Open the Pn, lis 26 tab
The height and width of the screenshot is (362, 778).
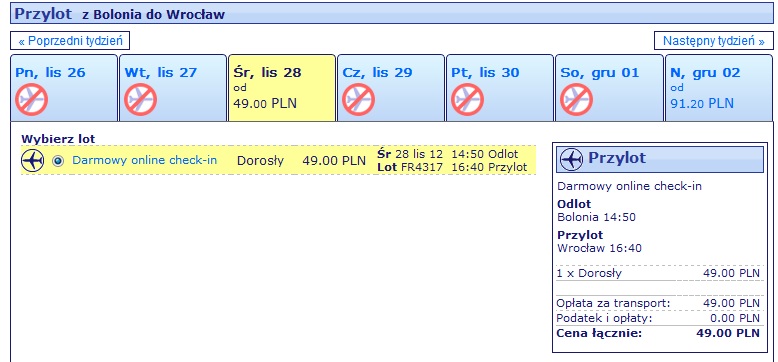tap(64, 88)
